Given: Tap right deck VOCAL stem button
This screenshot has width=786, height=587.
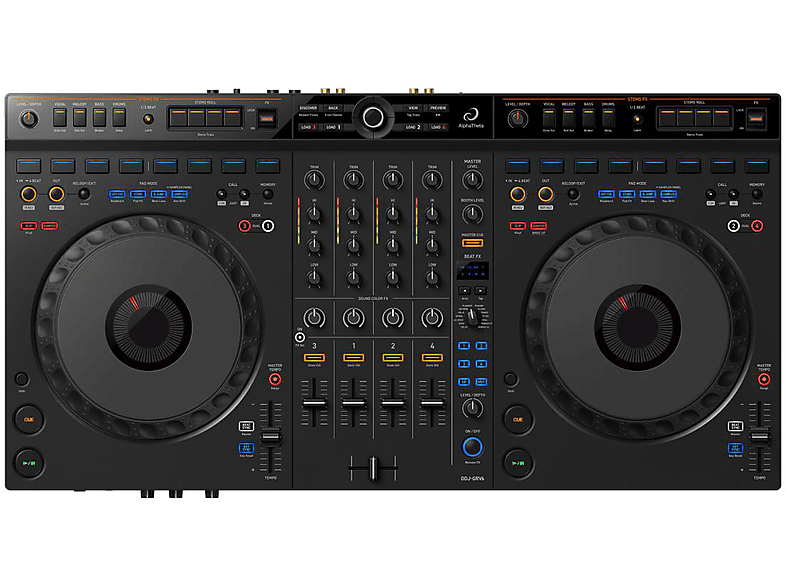Looking at the screenshot, I should point(549,117).
